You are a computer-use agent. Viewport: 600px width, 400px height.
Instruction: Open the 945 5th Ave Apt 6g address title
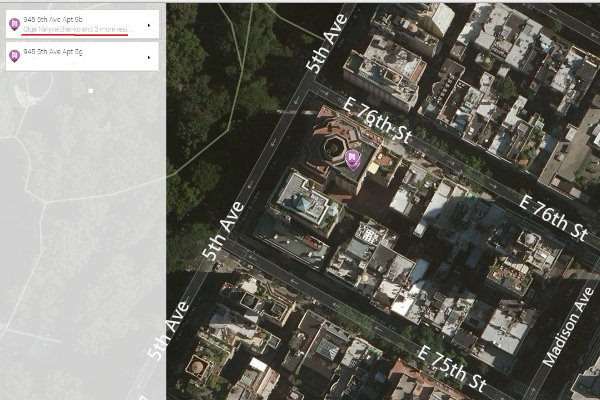(53, 52)
